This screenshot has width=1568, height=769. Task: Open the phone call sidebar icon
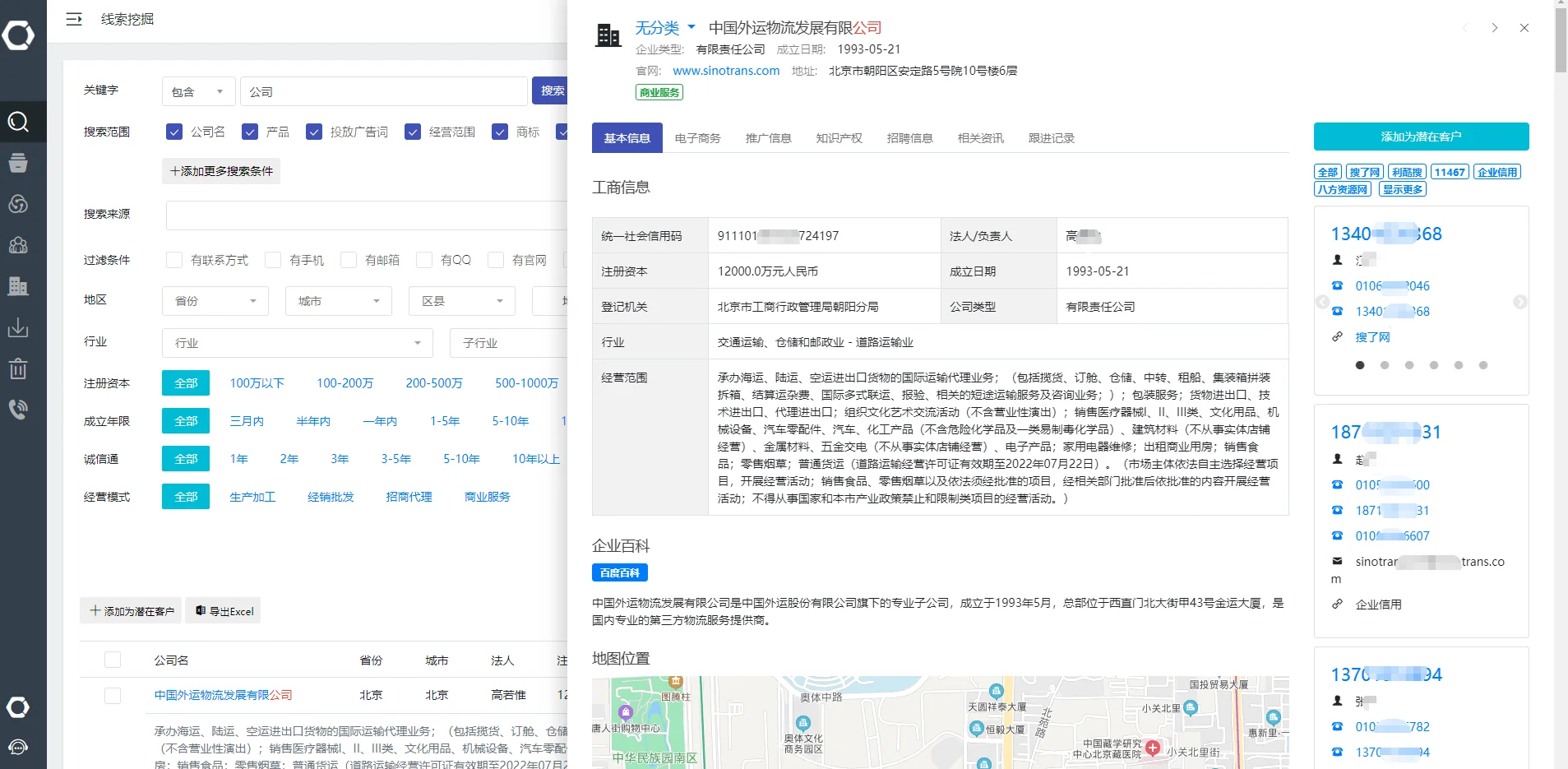tap(18, 409)
